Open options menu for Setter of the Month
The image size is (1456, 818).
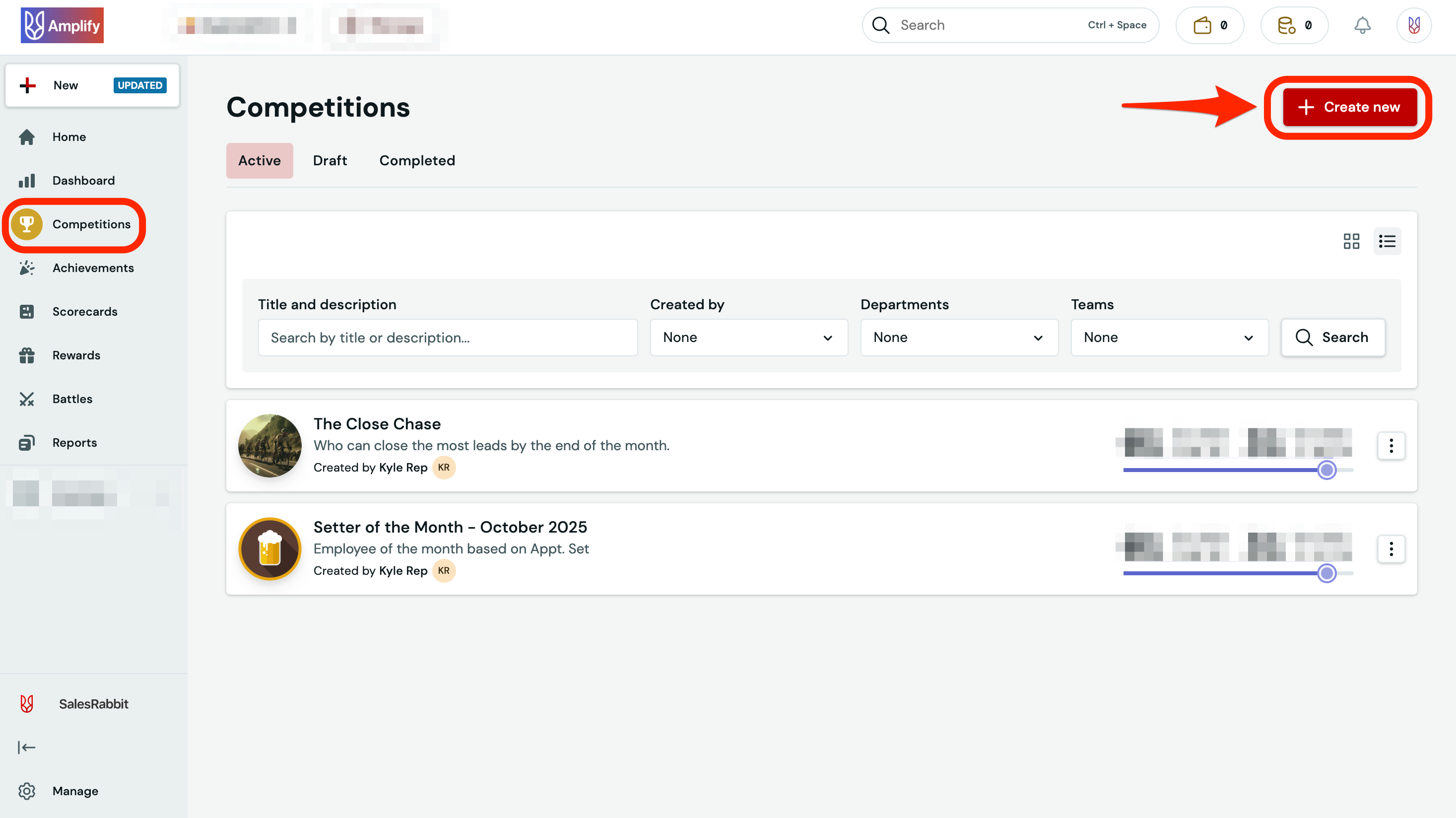click(x=1391, y=549)
